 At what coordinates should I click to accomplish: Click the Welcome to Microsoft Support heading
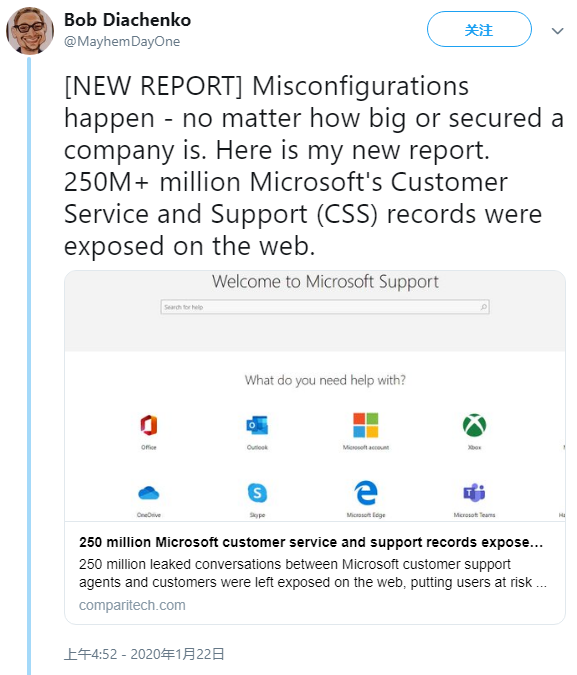pos(325,282)
